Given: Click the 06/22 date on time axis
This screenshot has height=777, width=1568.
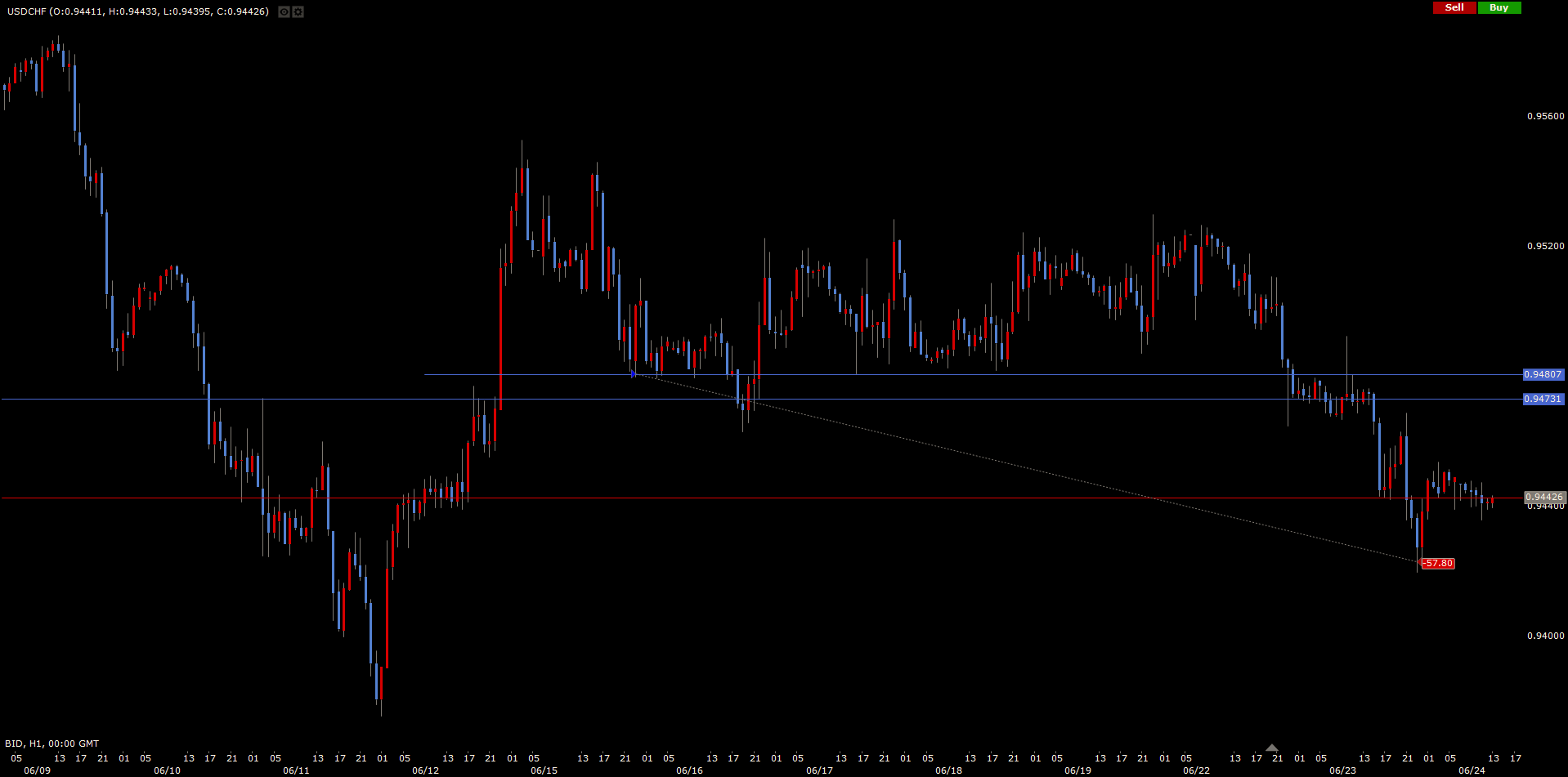Looking at the screenshot, I should pyautogui.click(x=1196, y=770).
